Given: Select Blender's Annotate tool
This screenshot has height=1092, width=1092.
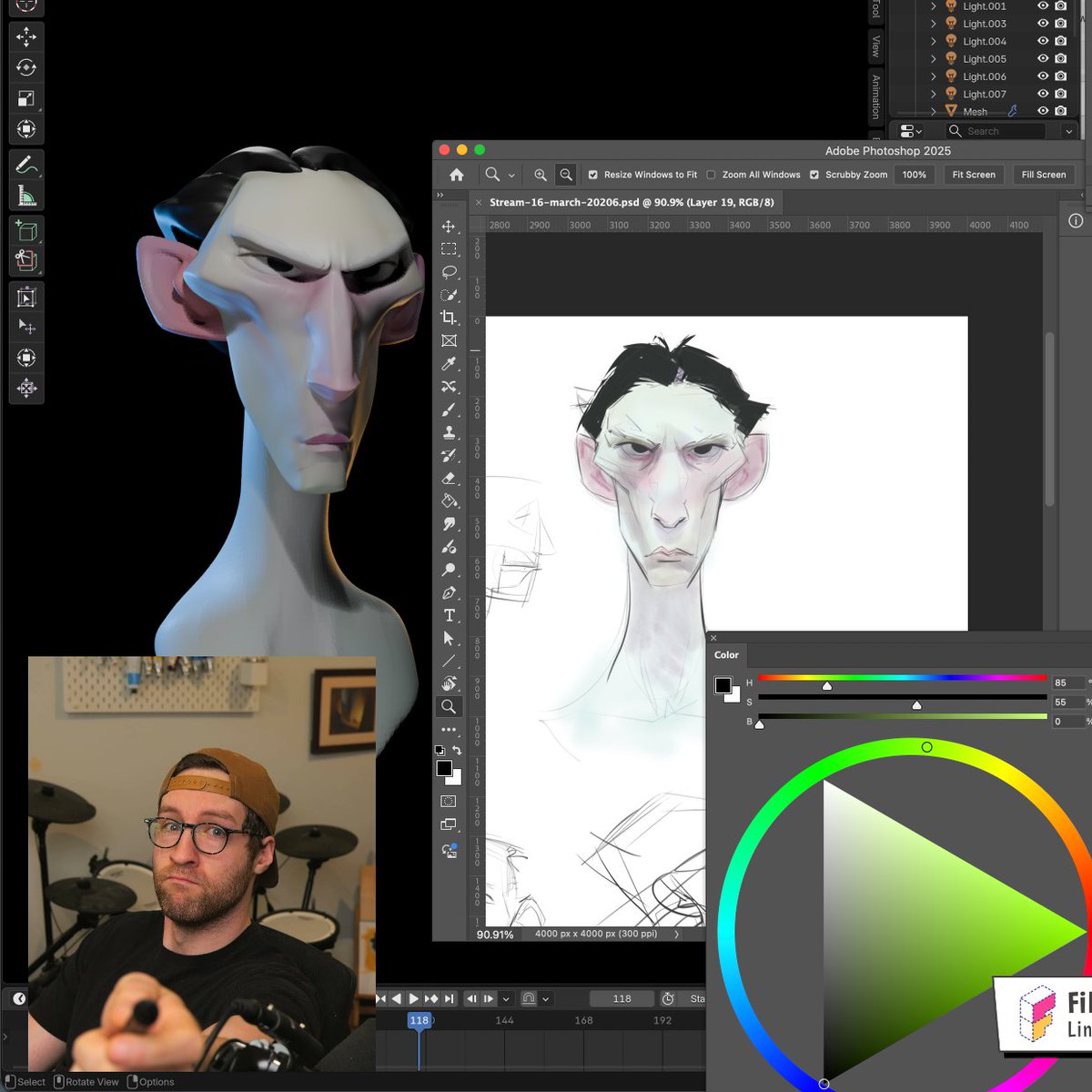Looking at the screenshot, I should pyautogui.click(x=26, y=165).
